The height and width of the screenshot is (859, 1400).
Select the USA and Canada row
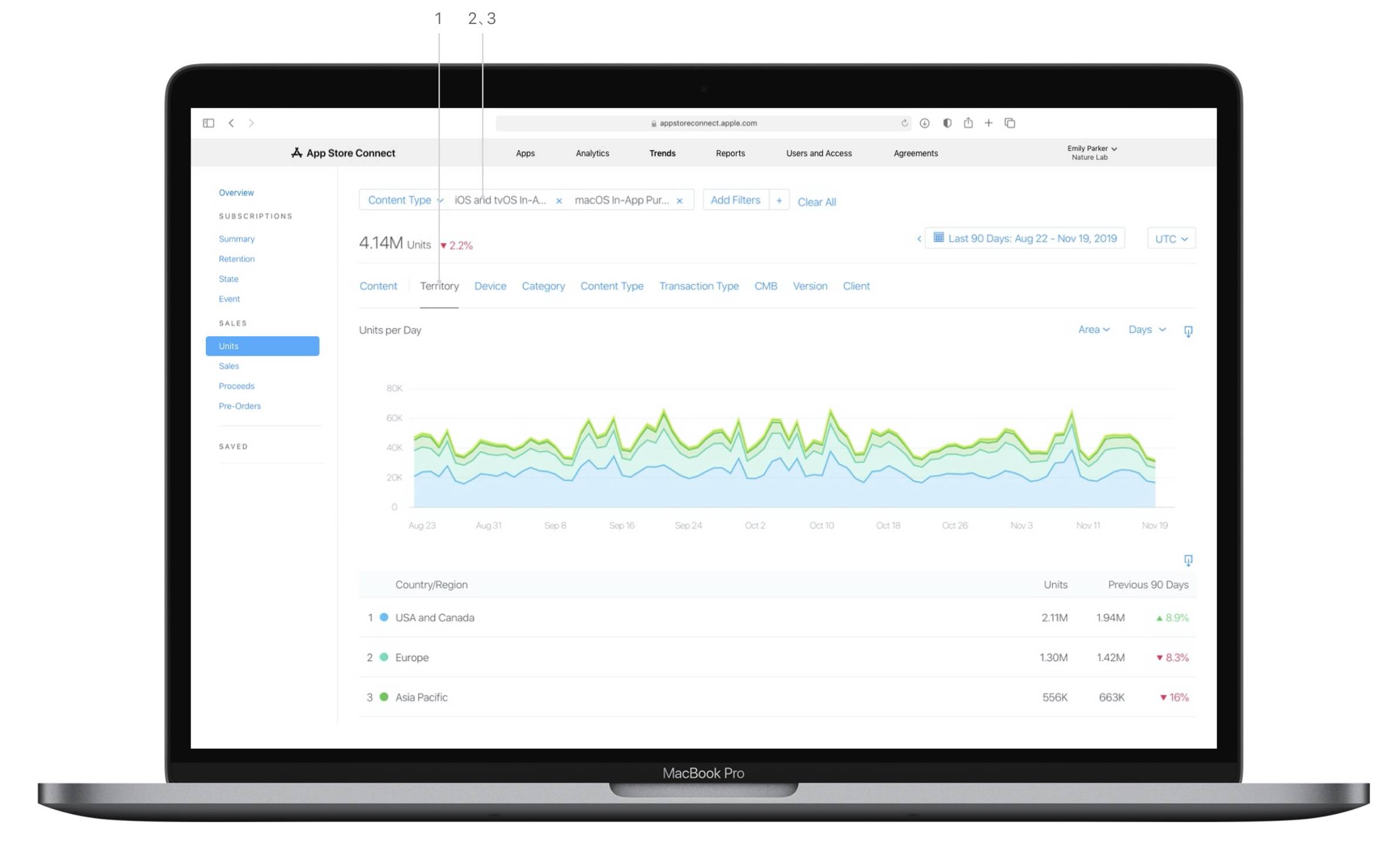(x=777, y=618)
